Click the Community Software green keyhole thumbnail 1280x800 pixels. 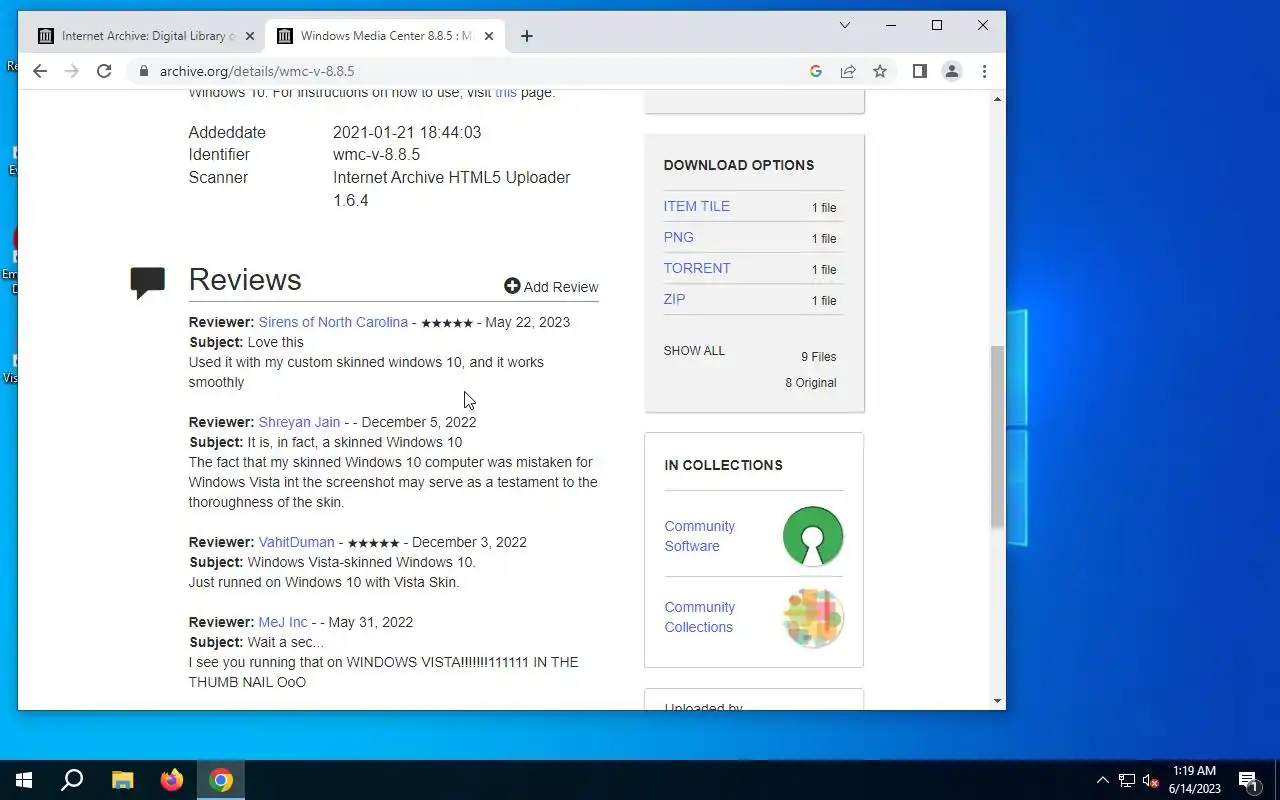813,536
